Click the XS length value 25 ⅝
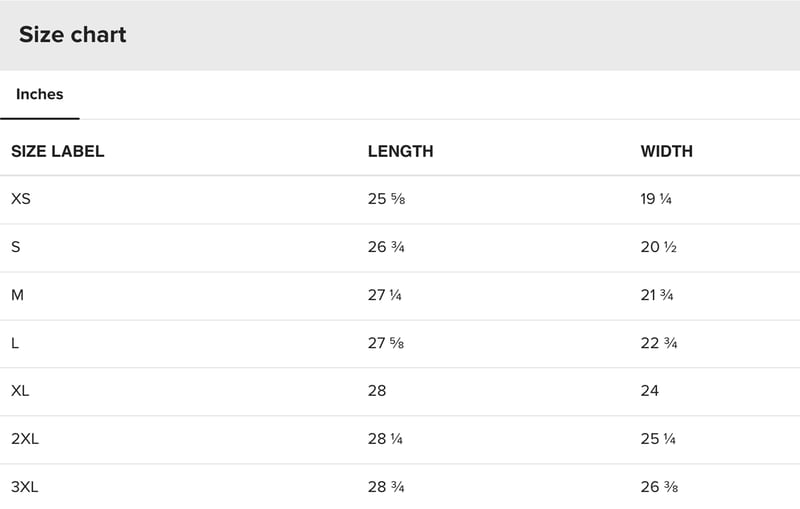The height and width of the screenshot is (509, 800). point(387,199)
